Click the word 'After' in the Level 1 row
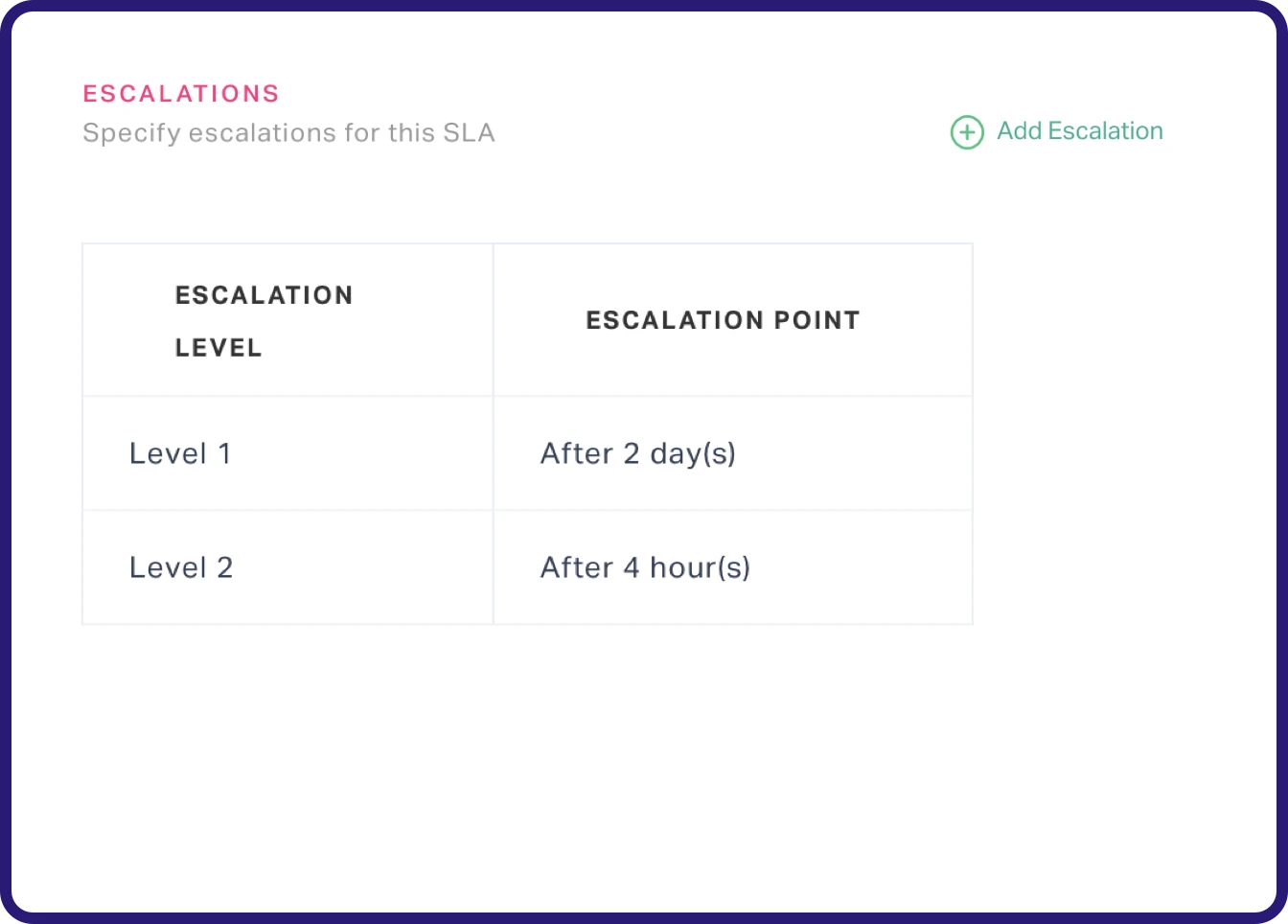1288x924 pixels. coord(577,453)
